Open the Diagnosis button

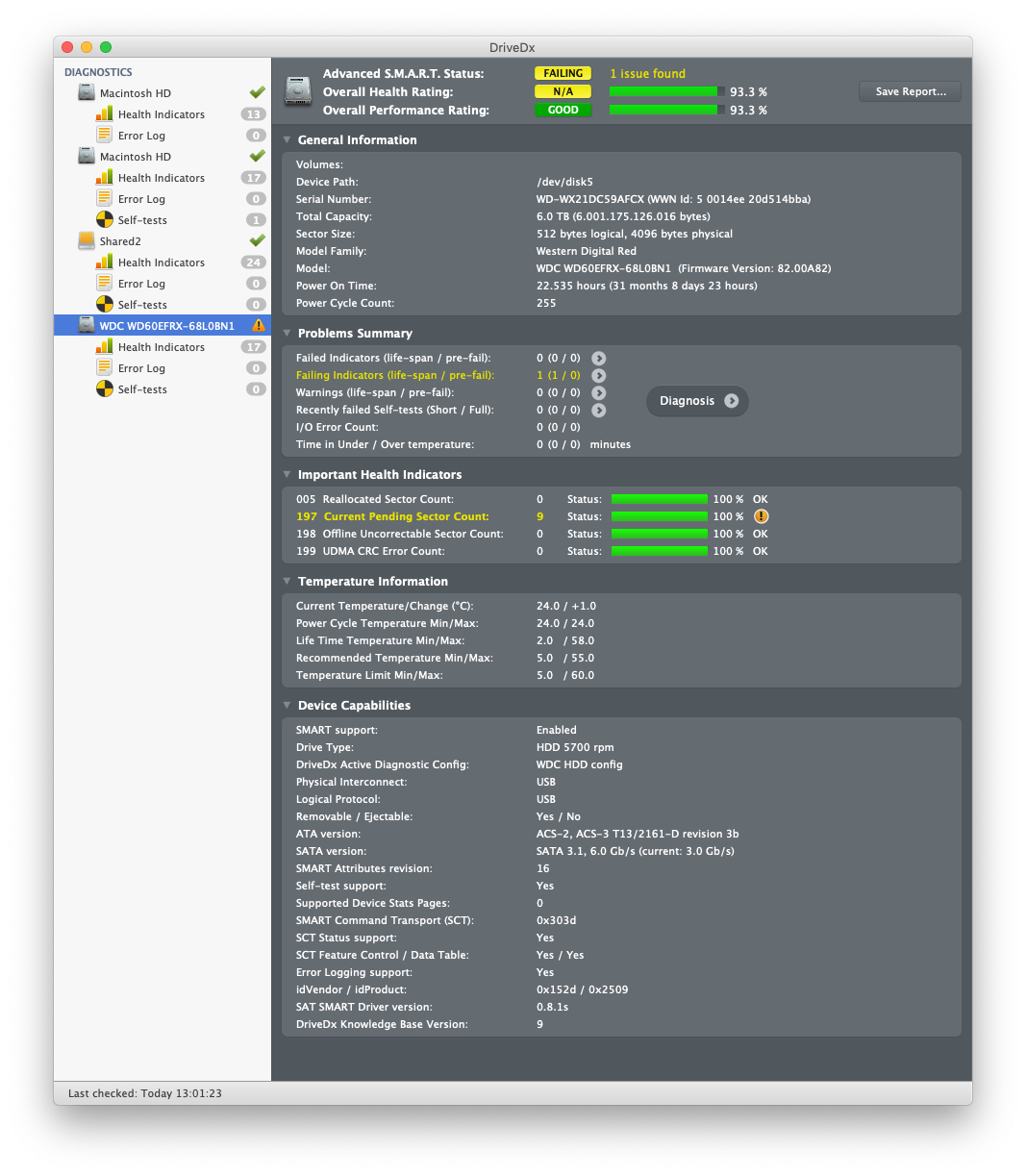coord(697,401)
